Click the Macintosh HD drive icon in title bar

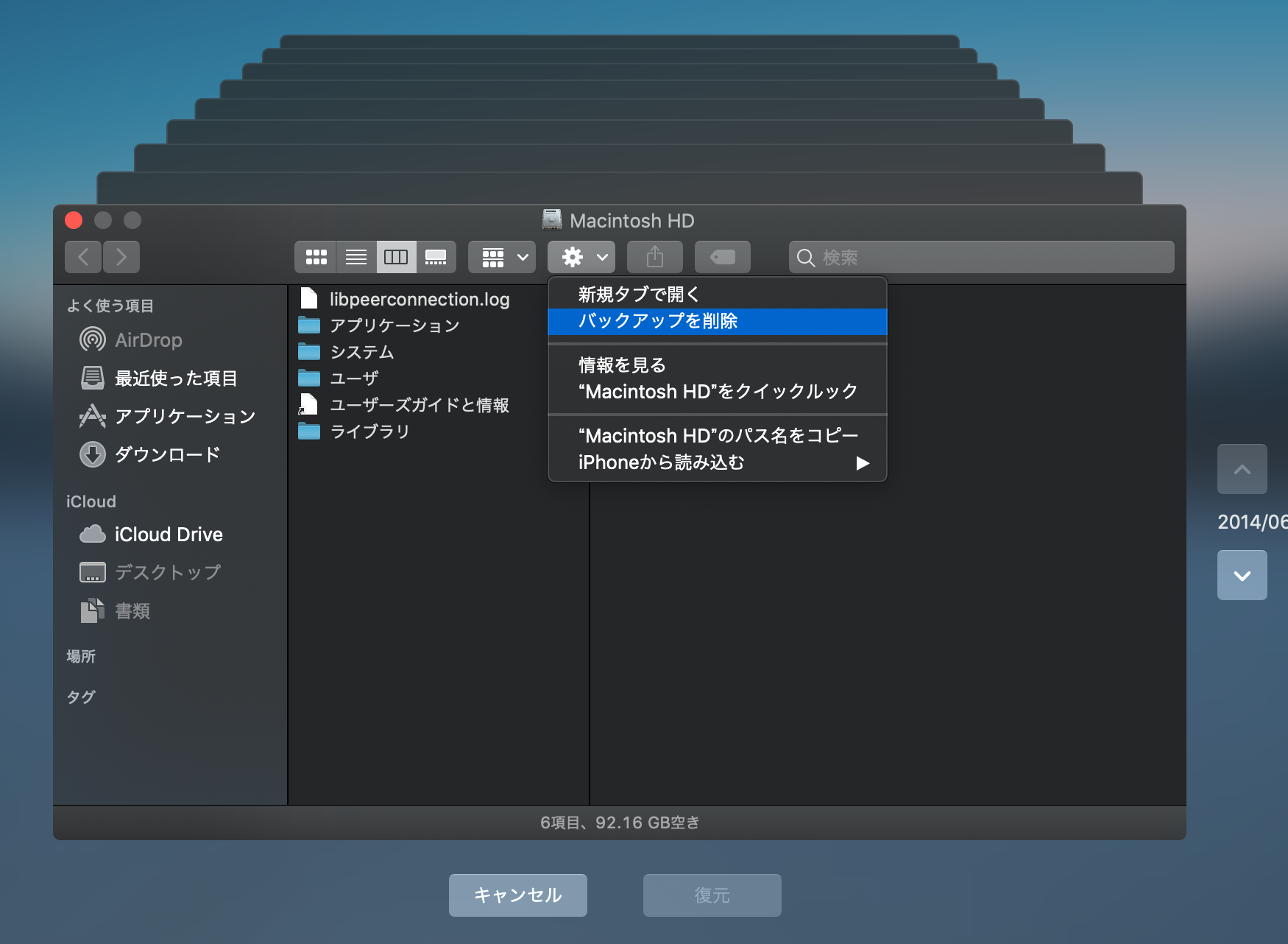[x=552, y=219]
